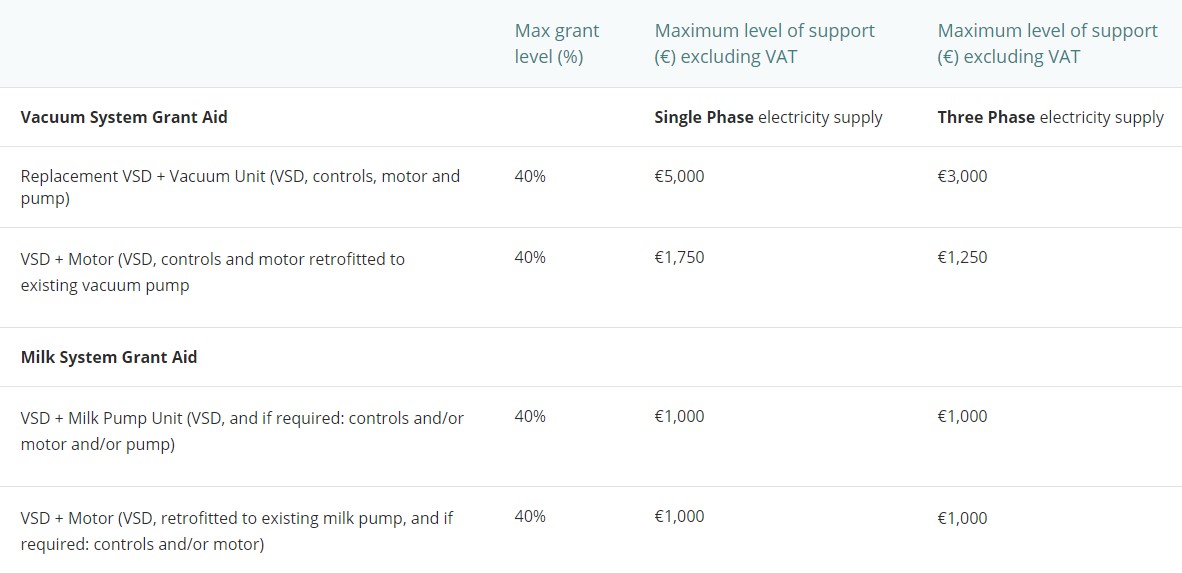The height and width of the screenshot is (573, 1182).
Task: Select the "Three Phase electricity supply" subheading
Action: [1050, 117]
